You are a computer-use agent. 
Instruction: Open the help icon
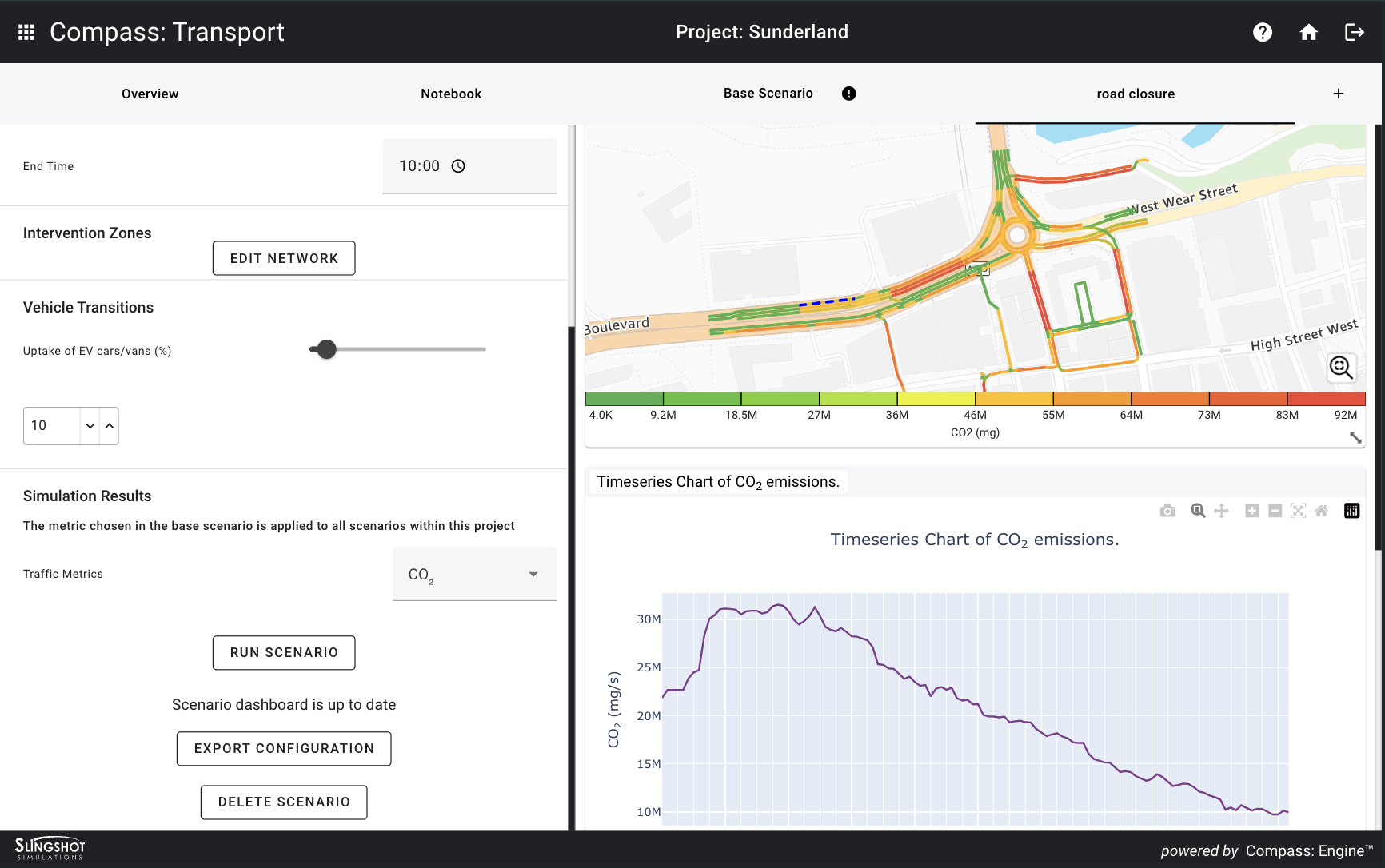pyautogui.click(x=1263, y=32)
